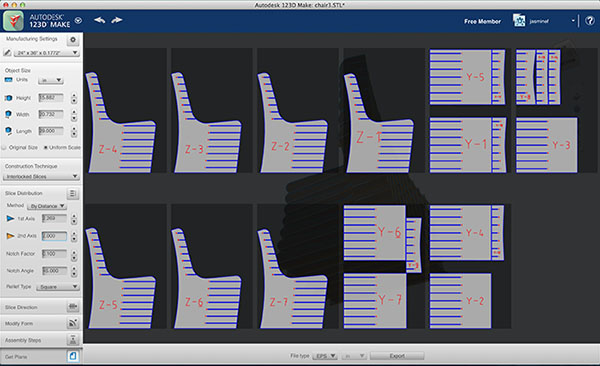600x366 pixels.
Task: Open the Relief Type Square dropdown
Action: pos(58,286)
